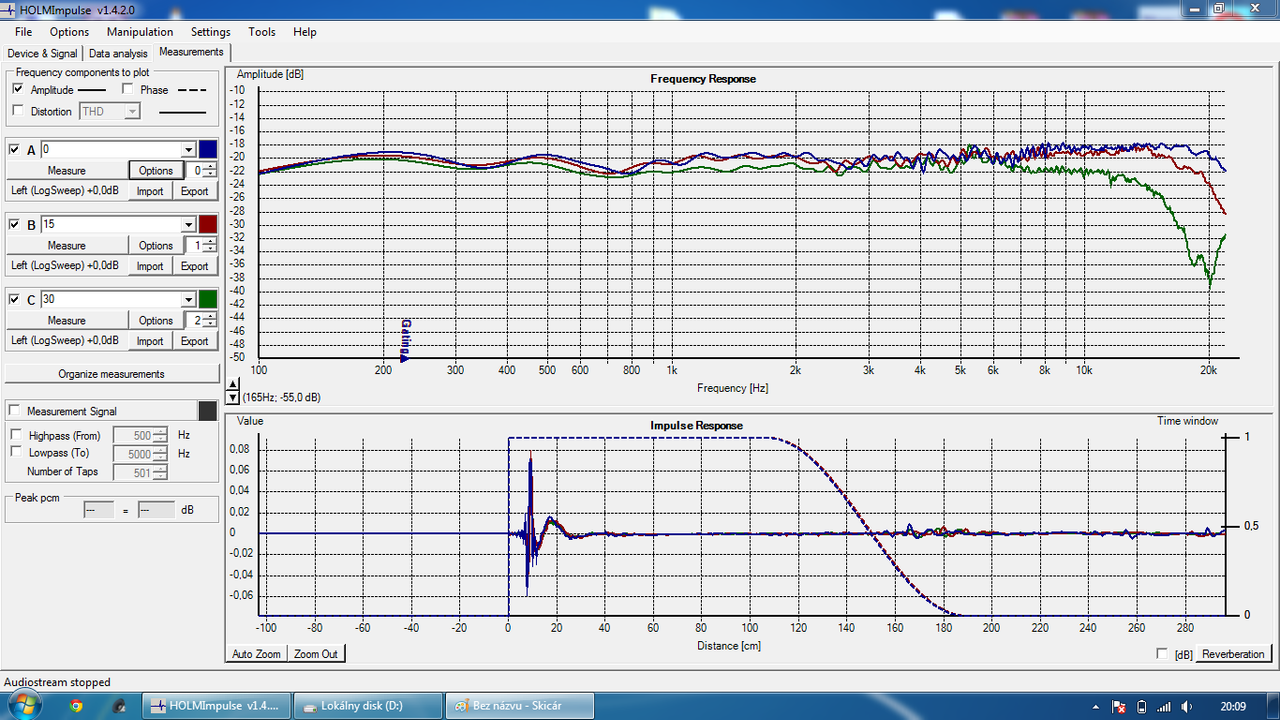Expand the measurement C name dropdown
1280x720 pixels.
click(188, 299)
